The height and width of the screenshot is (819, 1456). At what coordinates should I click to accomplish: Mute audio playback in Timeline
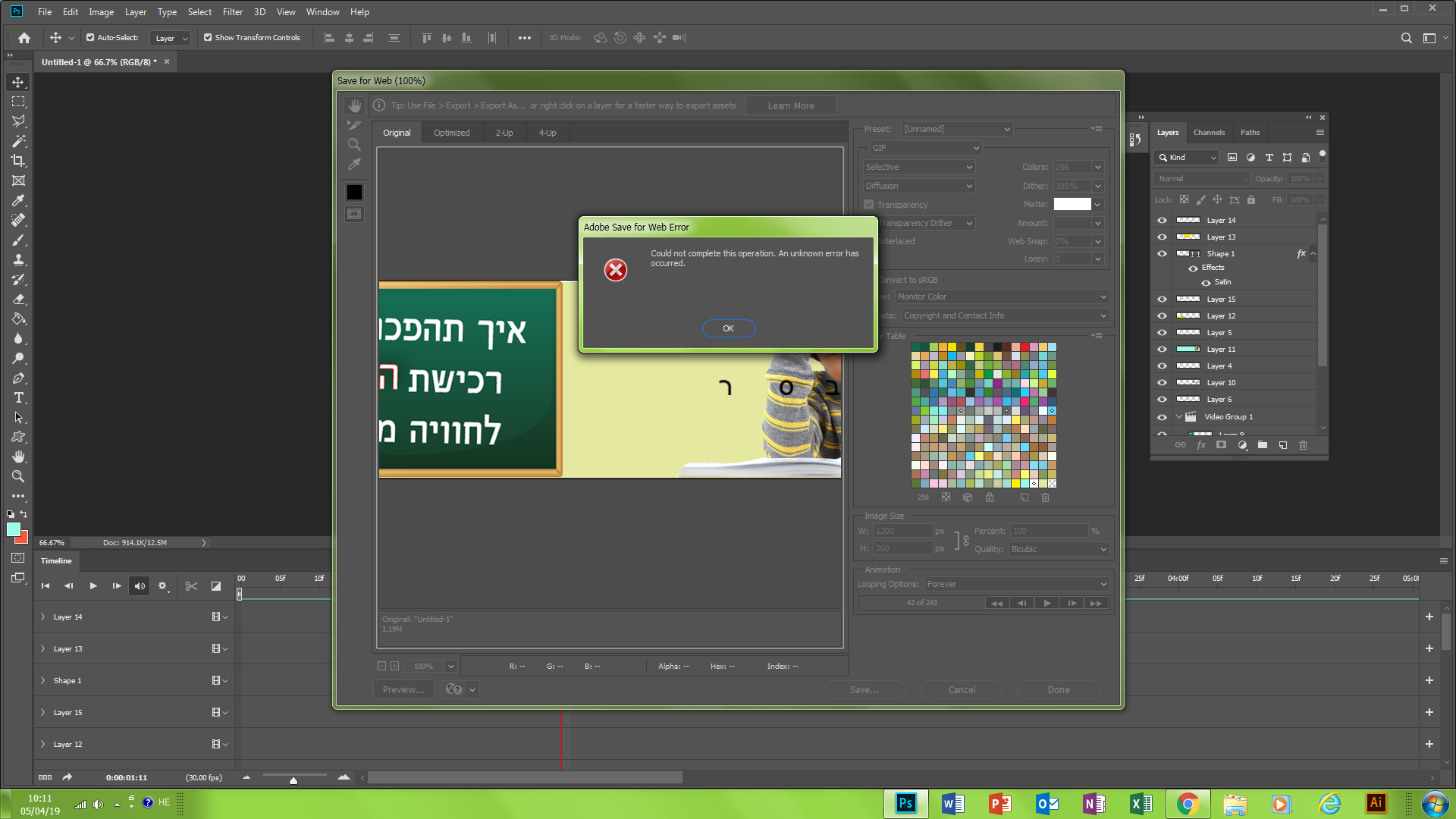(140, 585)
